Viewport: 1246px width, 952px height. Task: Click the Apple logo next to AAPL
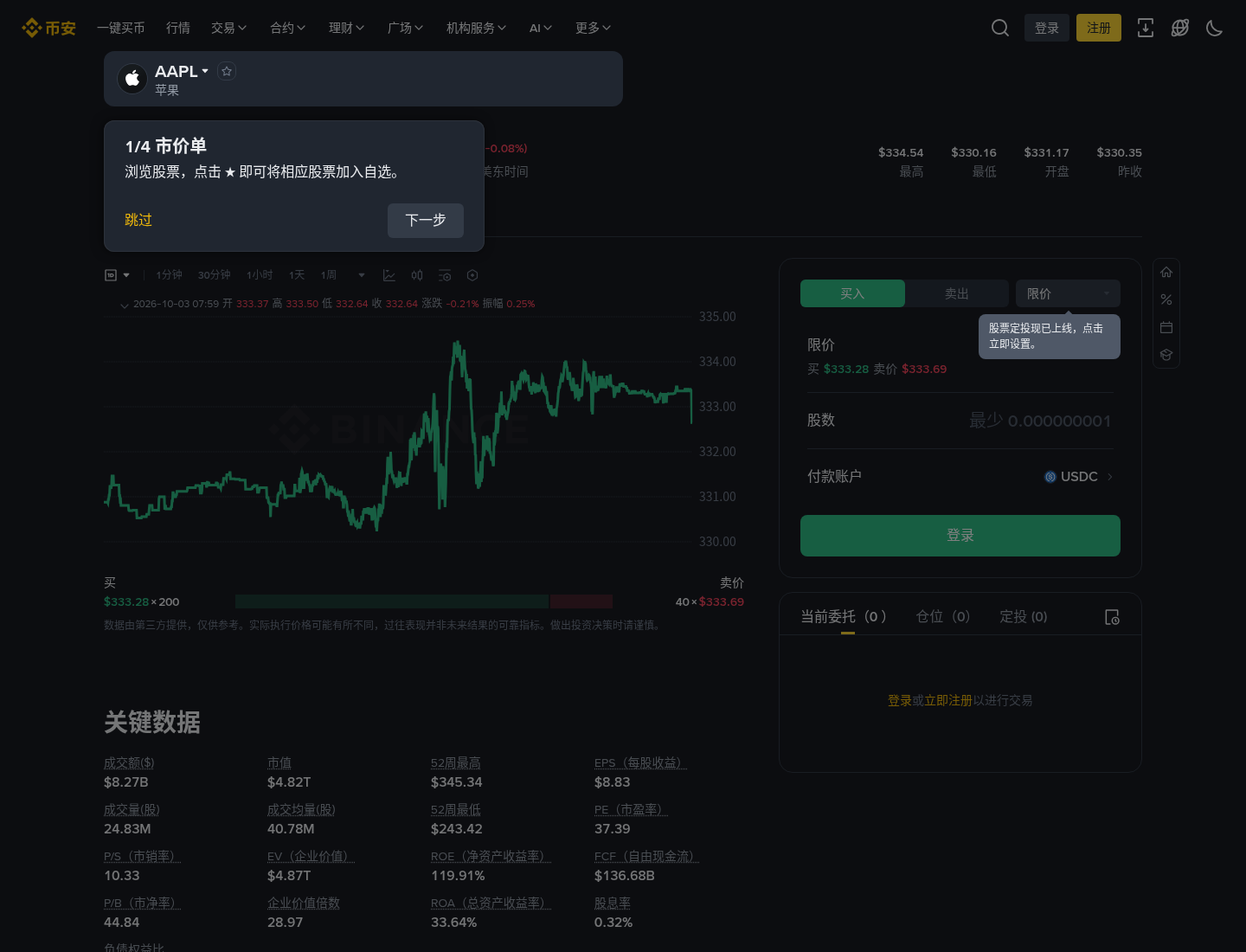(x=132, y=79)
